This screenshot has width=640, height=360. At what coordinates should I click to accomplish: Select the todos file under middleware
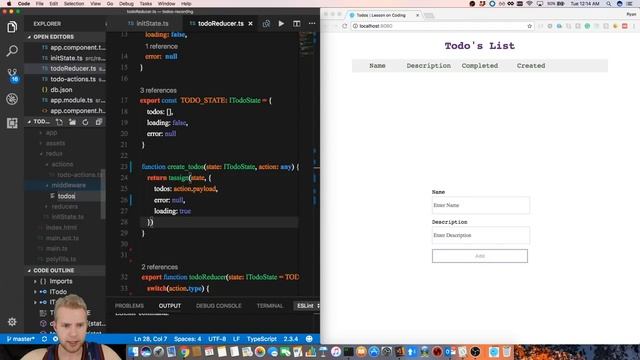pos(66,196)
